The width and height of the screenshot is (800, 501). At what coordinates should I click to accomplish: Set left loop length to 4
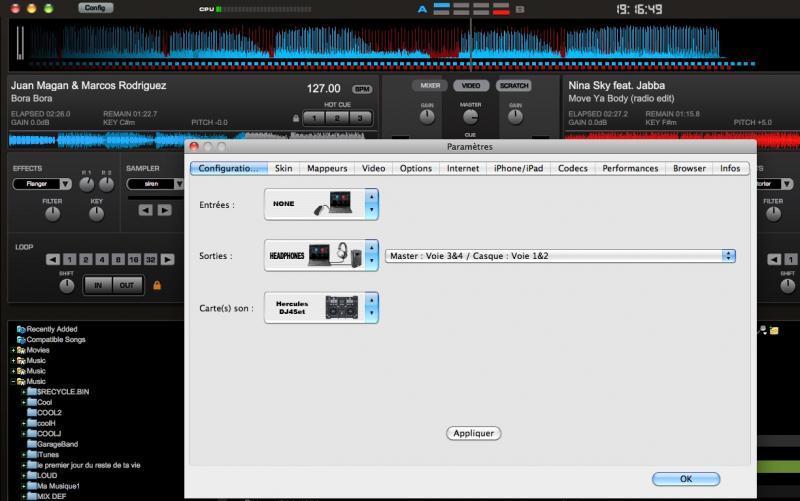(x=102, y=260)
